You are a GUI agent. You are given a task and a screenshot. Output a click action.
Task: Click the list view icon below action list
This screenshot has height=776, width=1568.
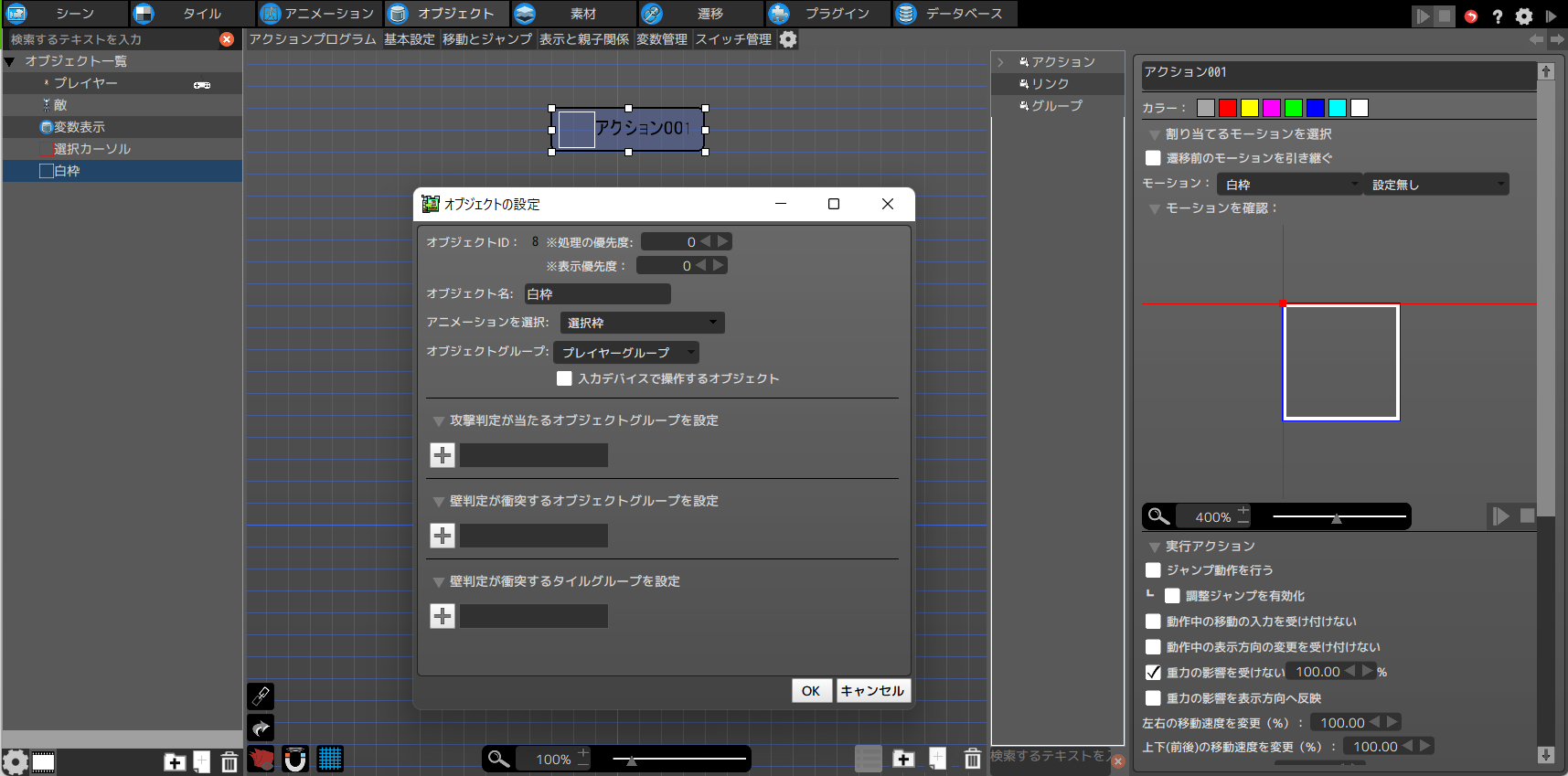coord(869,759)
